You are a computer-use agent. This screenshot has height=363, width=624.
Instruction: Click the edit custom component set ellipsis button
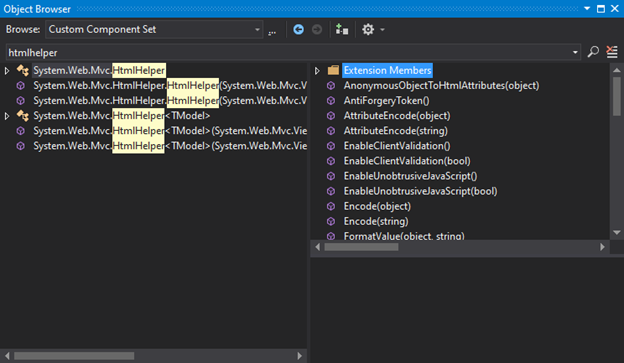click(272, 31)
